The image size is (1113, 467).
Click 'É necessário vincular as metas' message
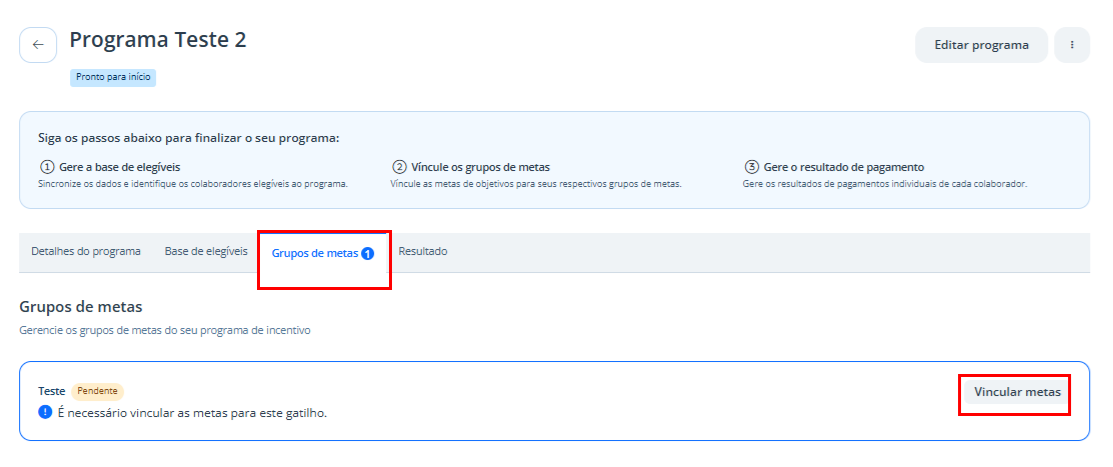[192, 413]
